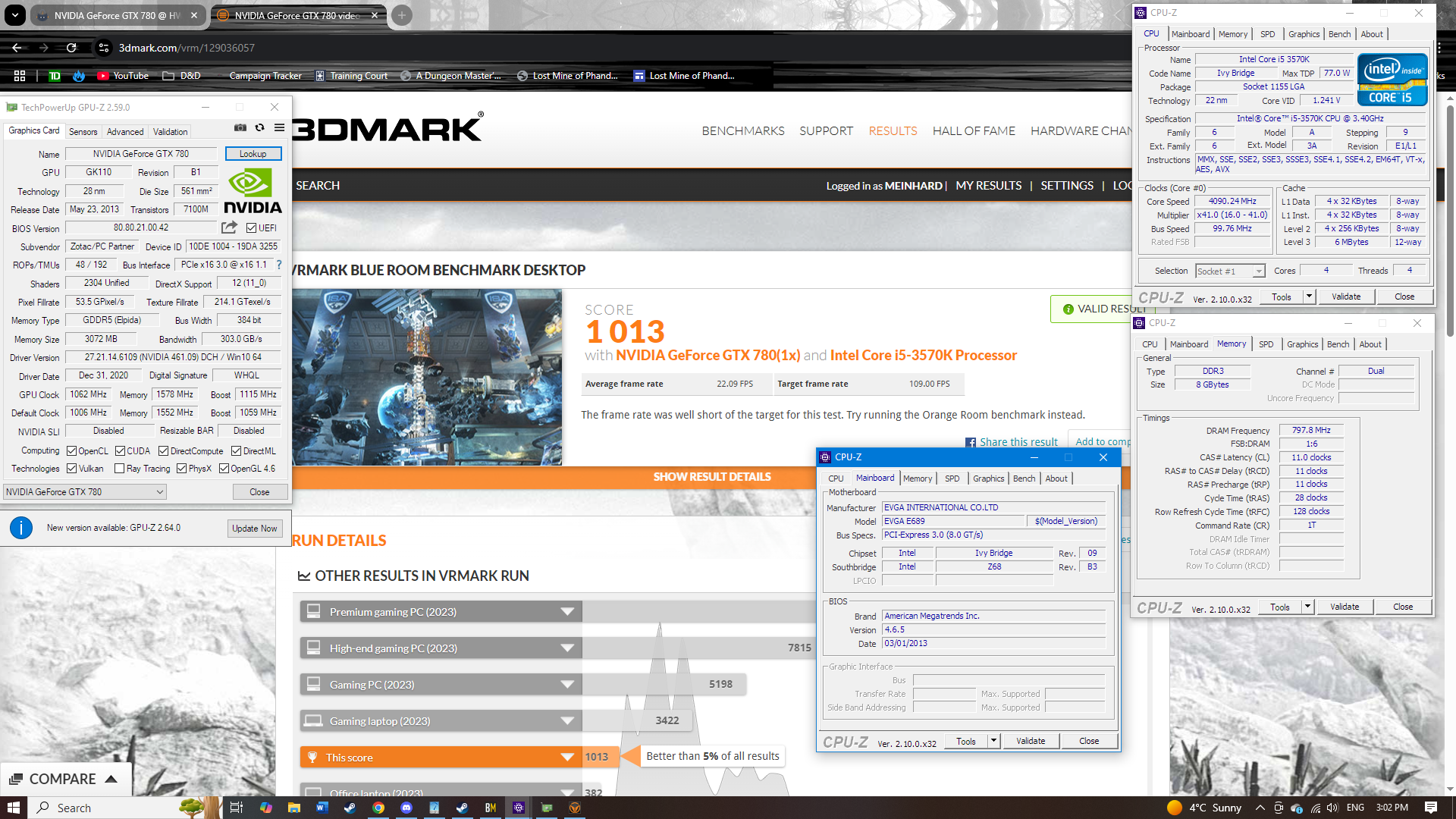Open site information icon in address bar
Screen dimensions: 1456x819
104,48
